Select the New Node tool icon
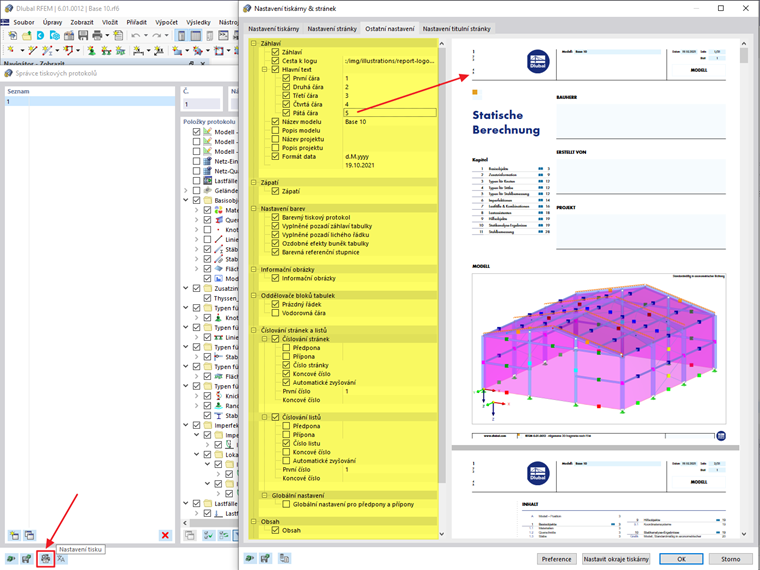This screenshot has width=760, height=570. tap(11, 50)
